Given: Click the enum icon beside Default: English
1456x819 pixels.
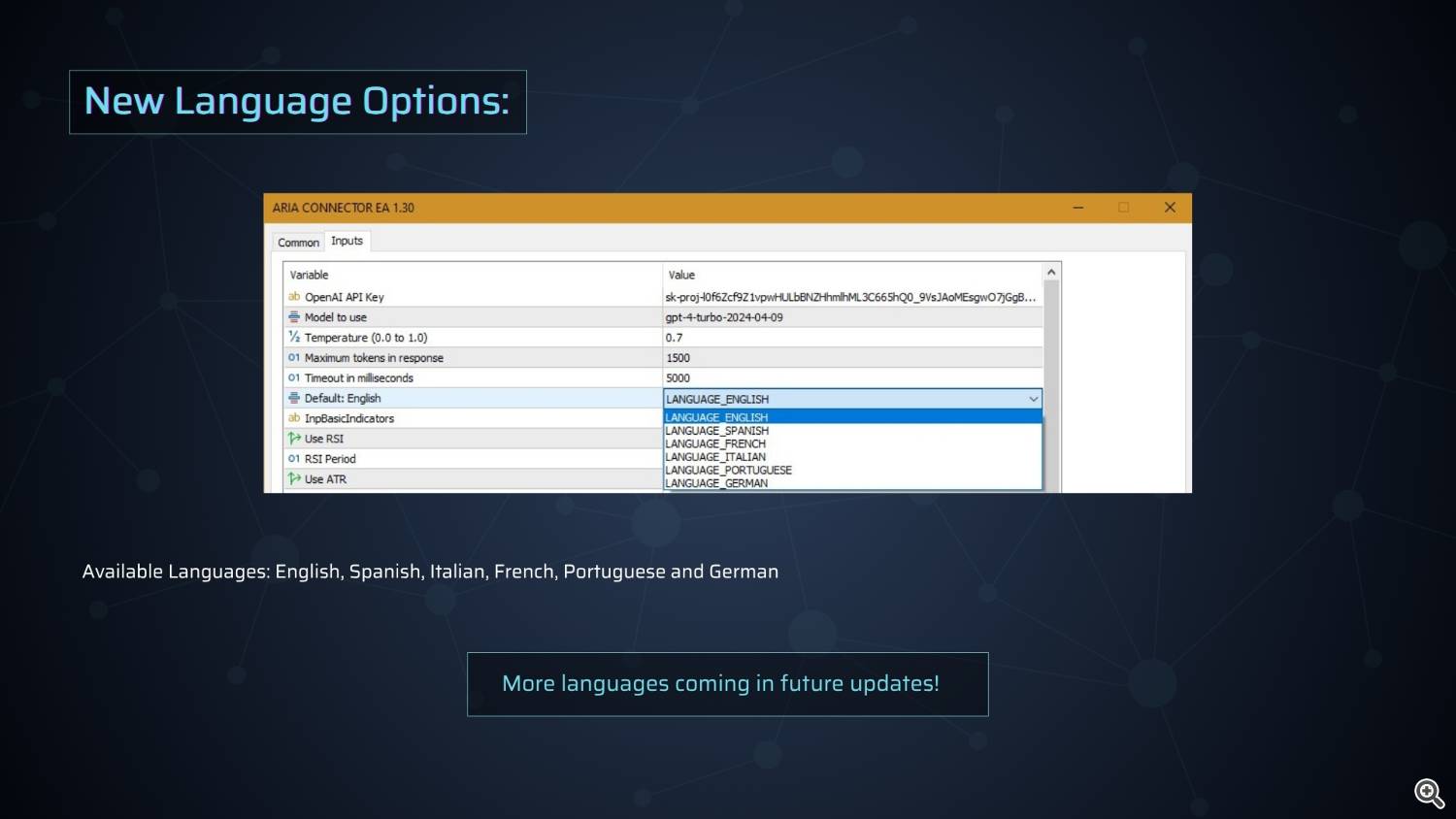Looking at the screenshot, I should point(294,398).
